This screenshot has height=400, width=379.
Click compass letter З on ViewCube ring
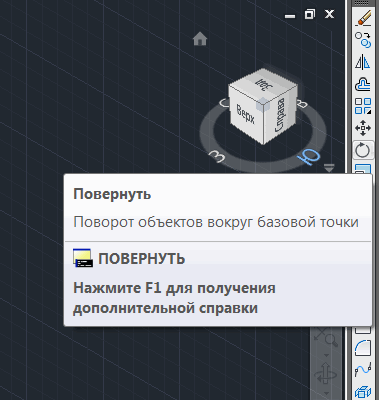point(217,156)
